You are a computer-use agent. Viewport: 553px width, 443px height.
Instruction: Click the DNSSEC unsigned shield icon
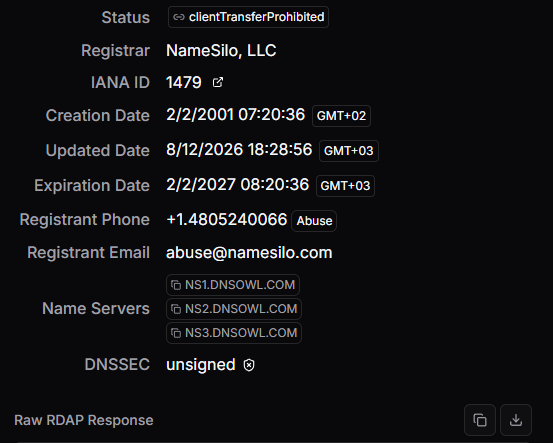(249, 365)
